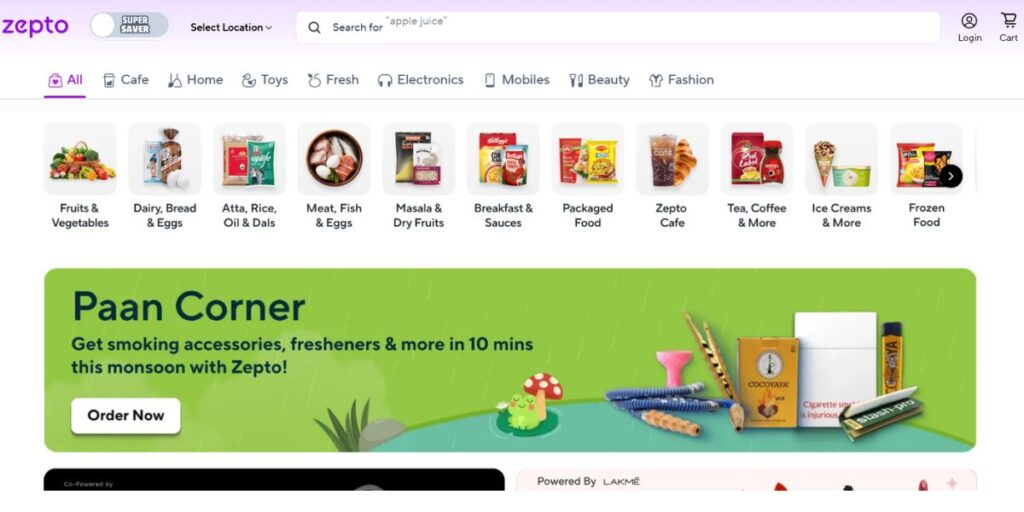1024x512 pixels.
Task: Switch to the Cafe tab
Action: point(126,80)
